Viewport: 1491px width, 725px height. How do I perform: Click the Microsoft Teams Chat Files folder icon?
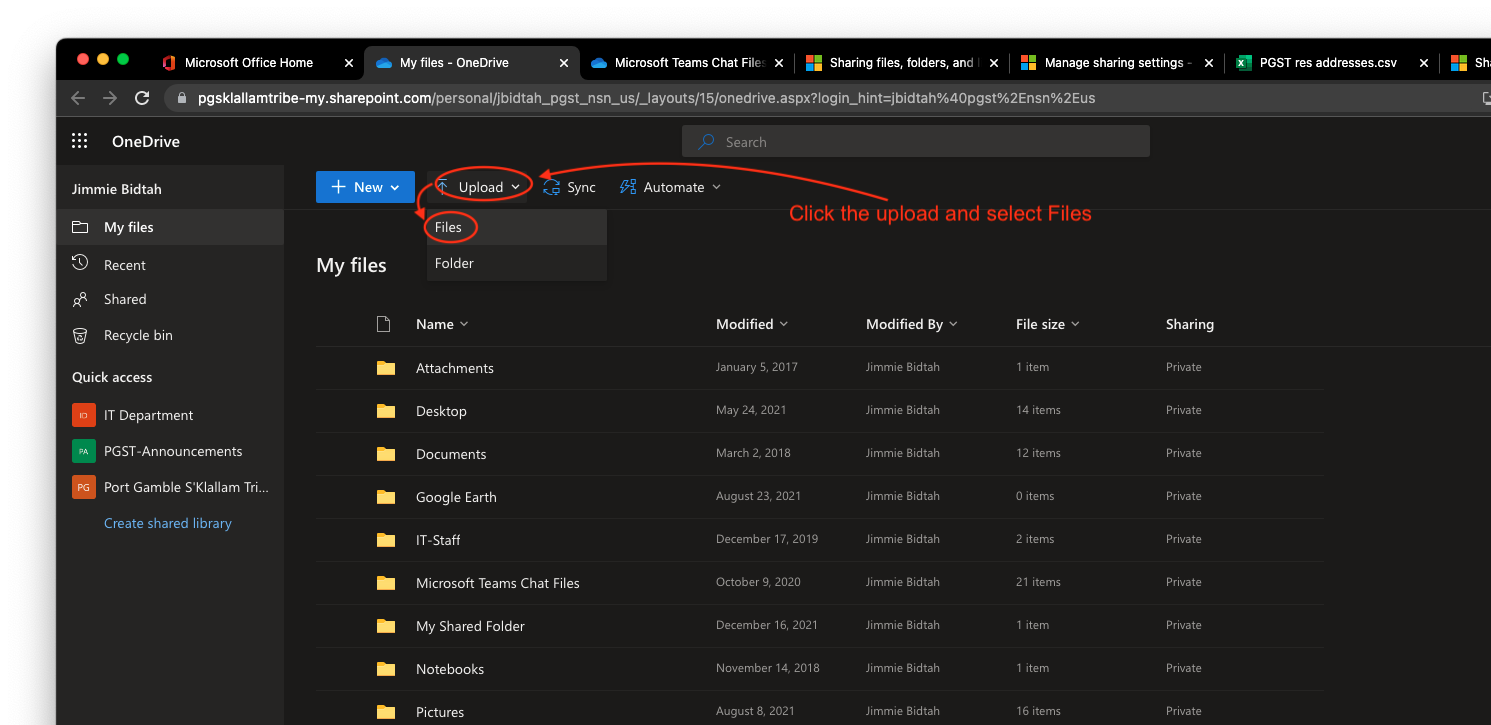point(386,583)
